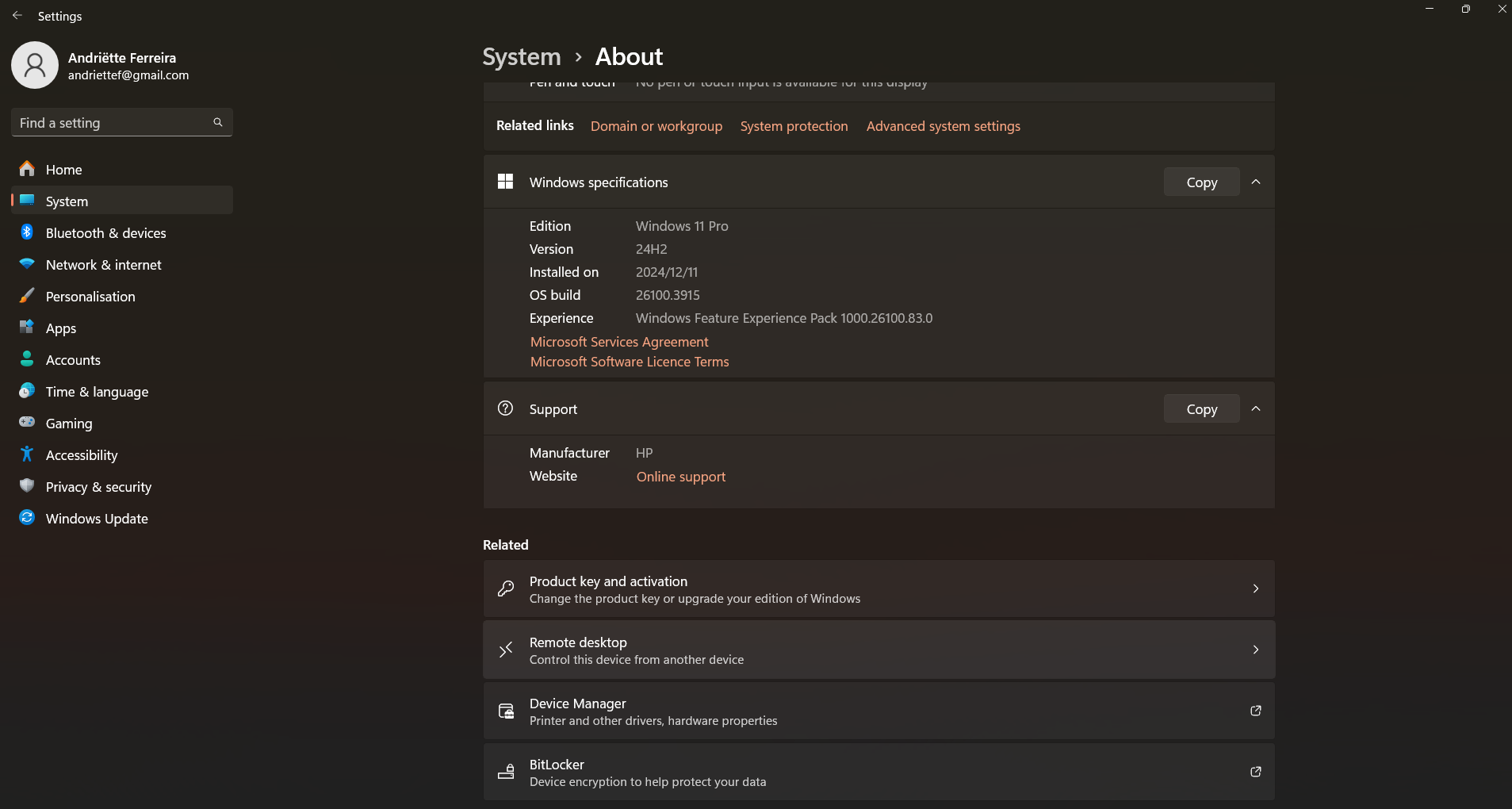Click the Home house icon in sidebar

[x=27, y=169]
